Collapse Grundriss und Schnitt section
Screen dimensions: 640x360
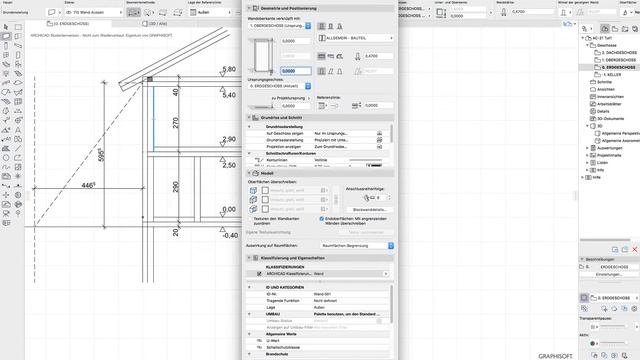pos(249,118)
